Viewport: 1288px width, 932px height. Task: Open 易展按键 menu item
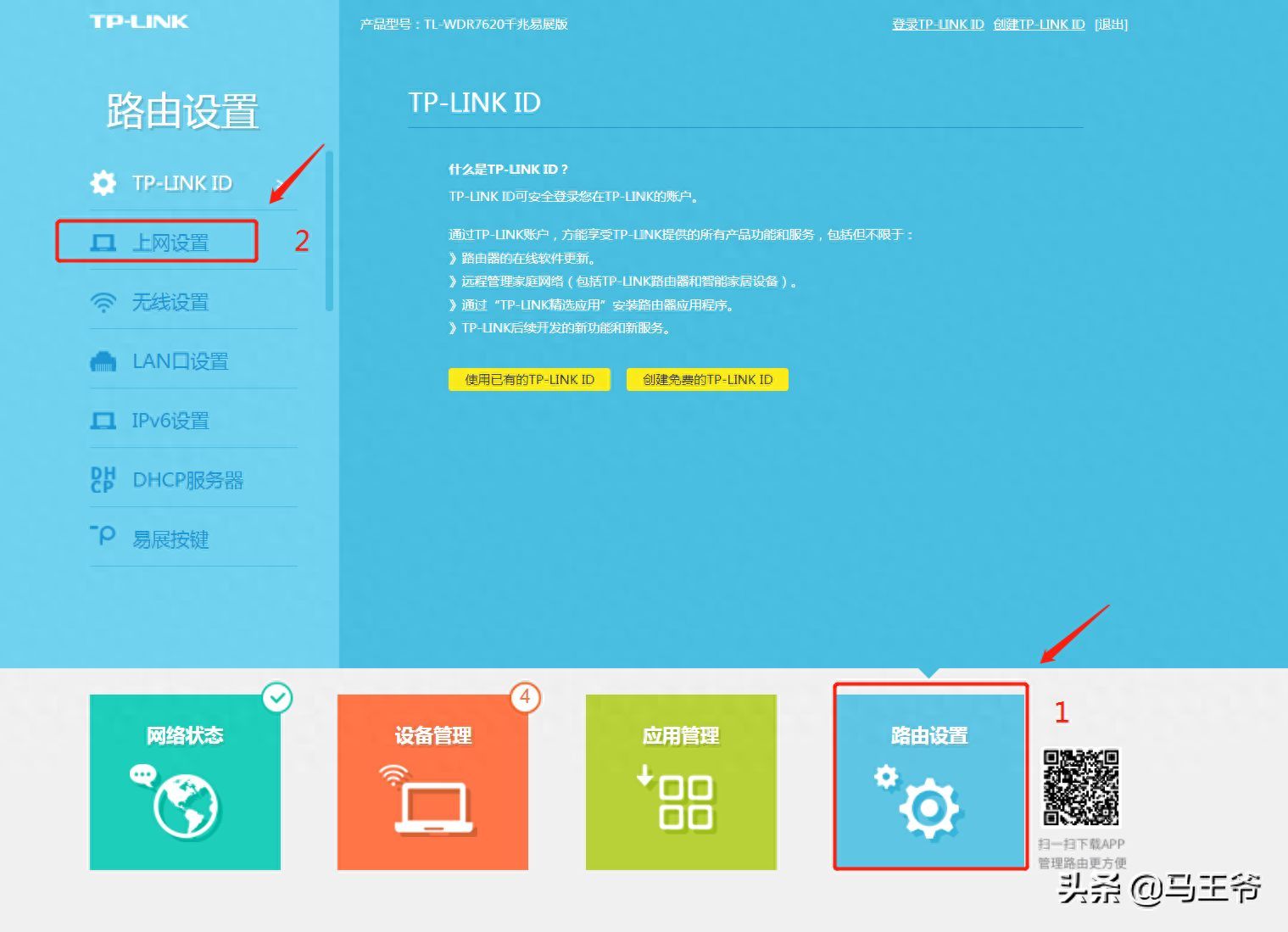[x=193, y=539]
